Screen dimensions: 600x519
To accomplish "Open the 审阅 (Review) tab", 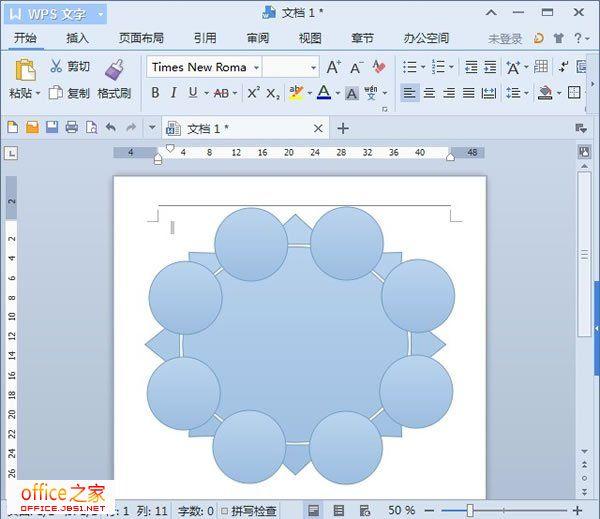I will pyautogui.click(x=258, y=38).
